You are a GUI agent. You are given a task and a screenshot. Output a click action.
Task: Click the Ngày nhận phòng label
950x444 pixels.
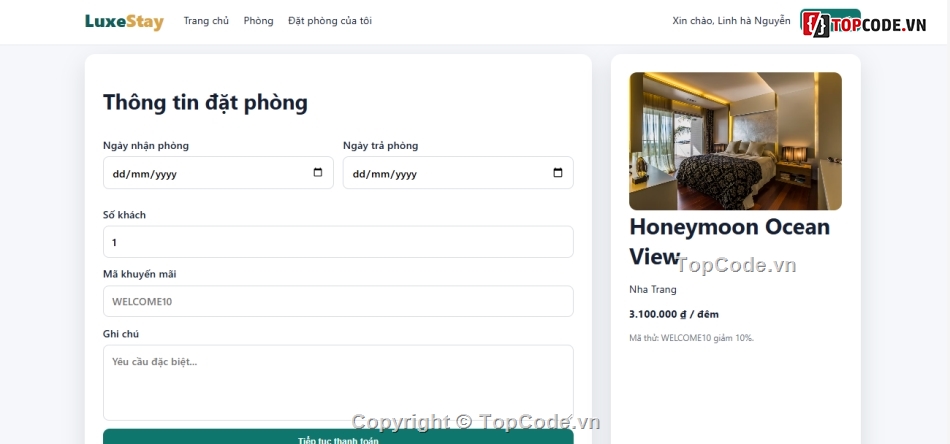tap(145, 145)
